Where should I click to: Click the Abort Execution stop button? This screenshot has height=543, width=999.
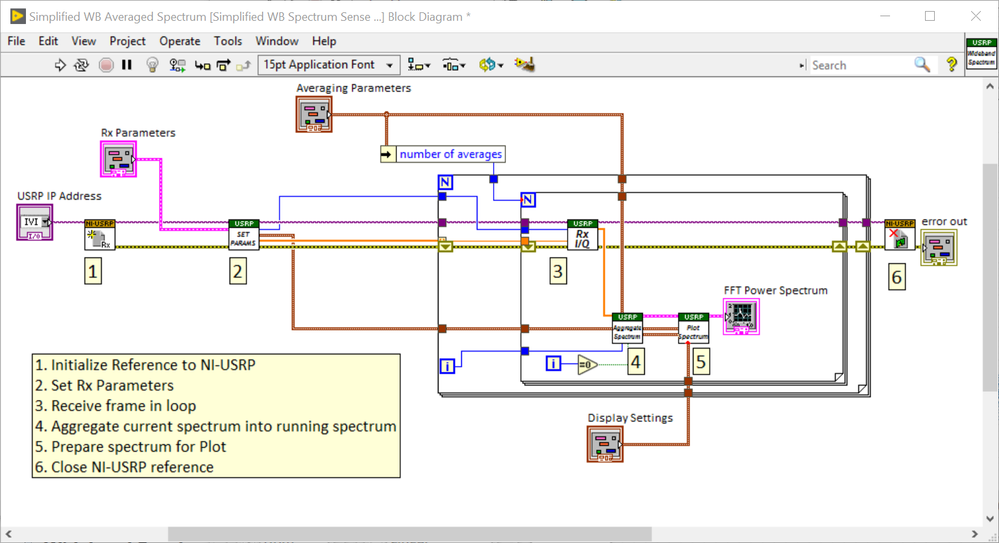pos(106,65)
